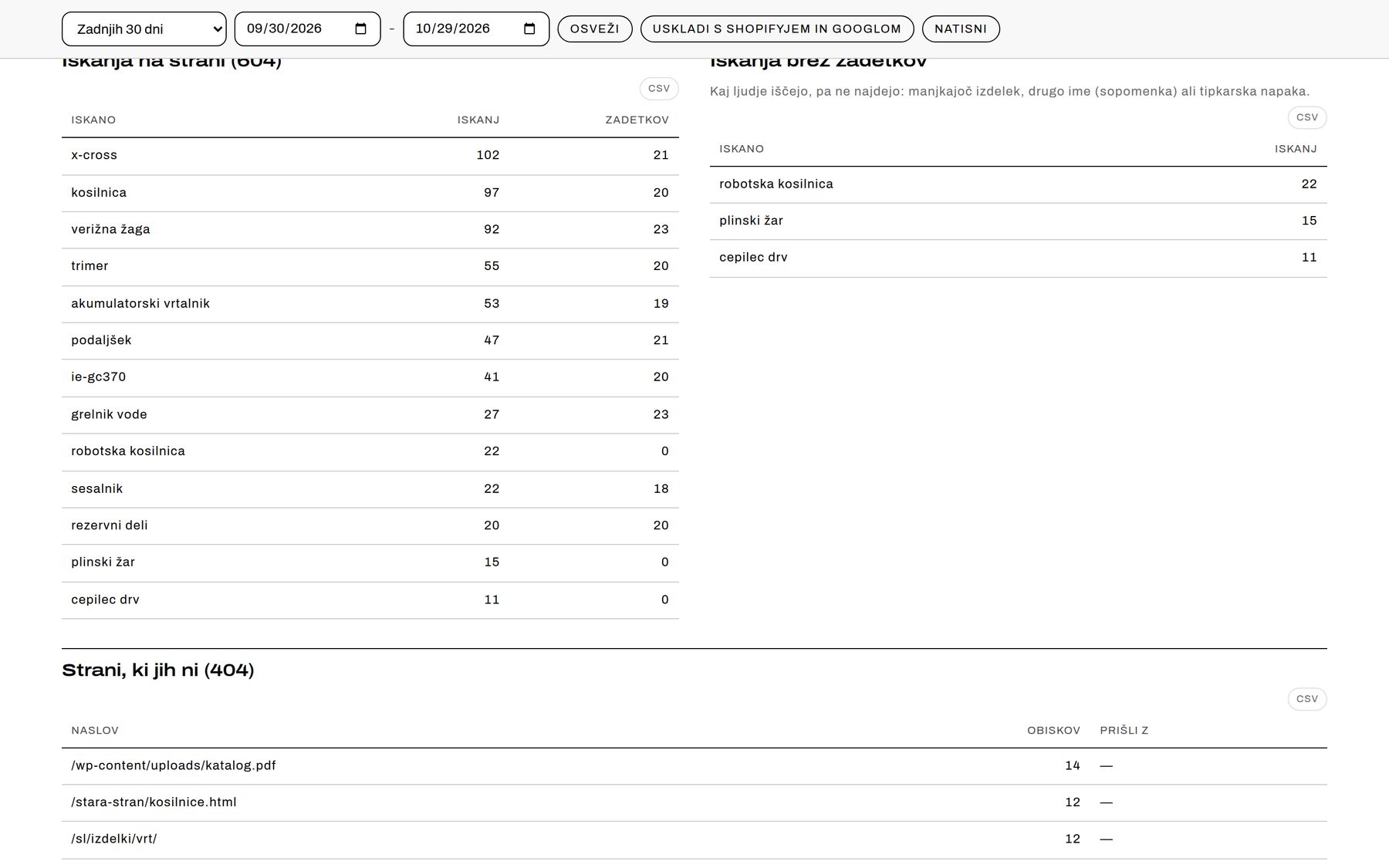Screen dimensions: 1389x868
Task: Select the 'podaljšek' row
Action: pyautogui.click(x=370, y=341)
